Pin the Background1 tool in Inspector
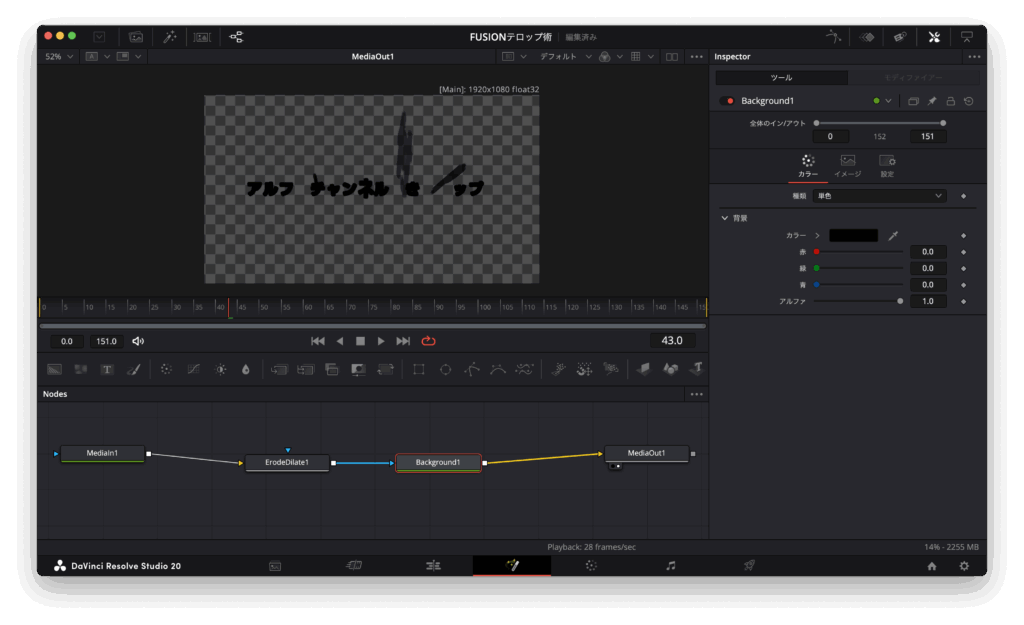Screen dimensions: 1024x625 [x=932, y=101]
